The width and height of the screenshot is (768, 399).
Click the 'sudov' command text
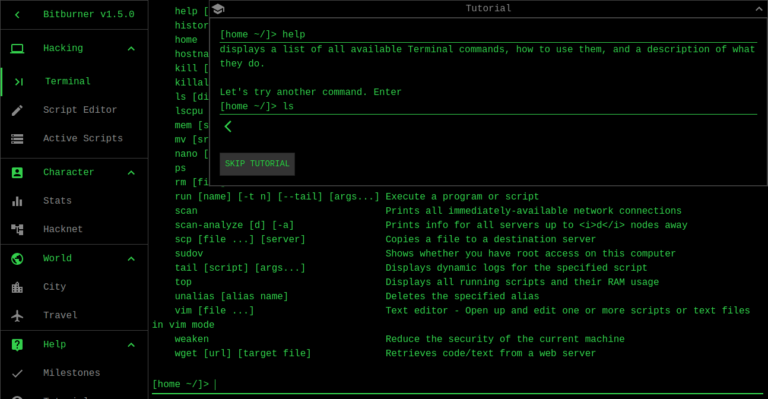pyautogui.click(x=189, y=254)
